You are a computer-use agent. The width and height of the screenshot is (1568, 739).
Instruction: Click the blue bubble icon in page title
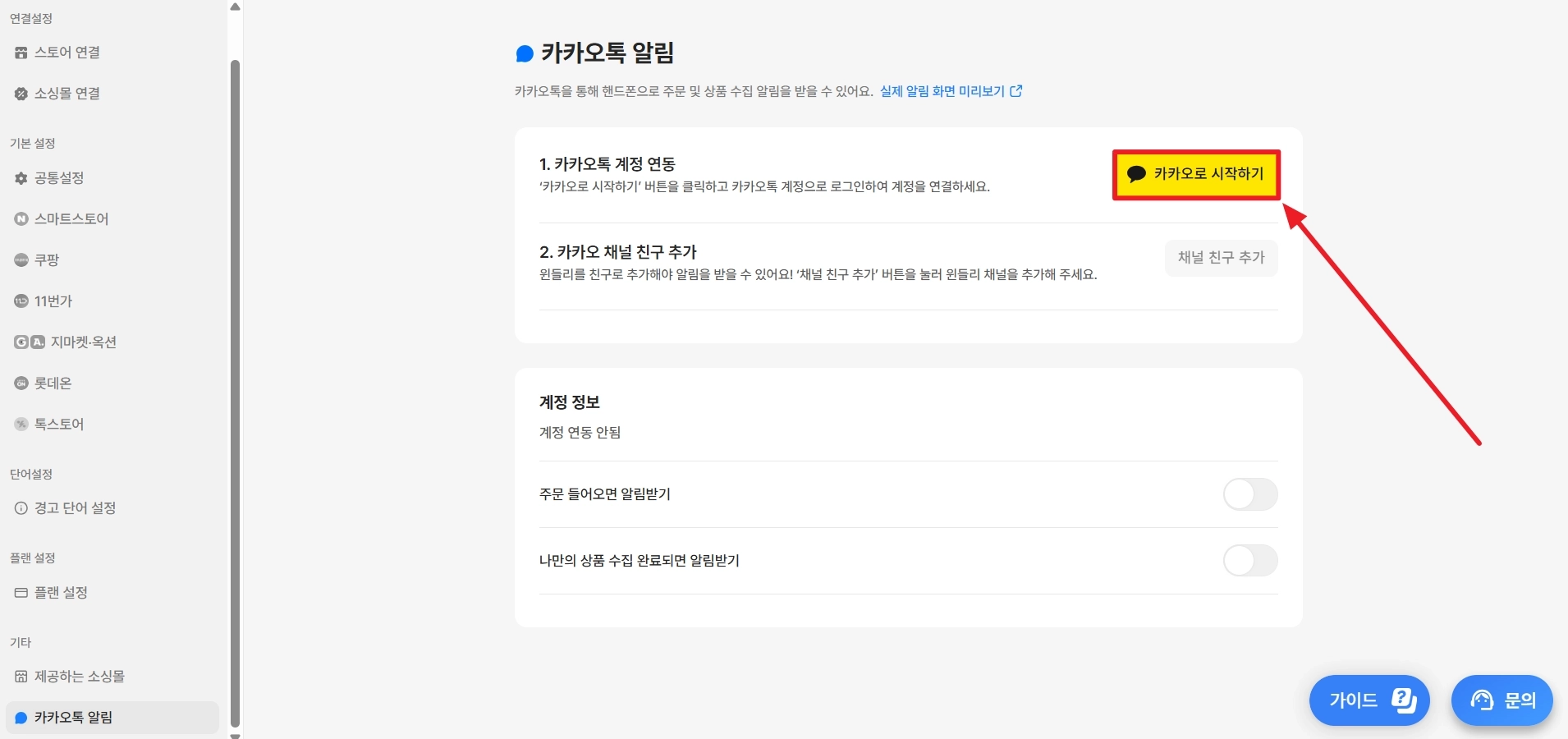pos(524,54)
